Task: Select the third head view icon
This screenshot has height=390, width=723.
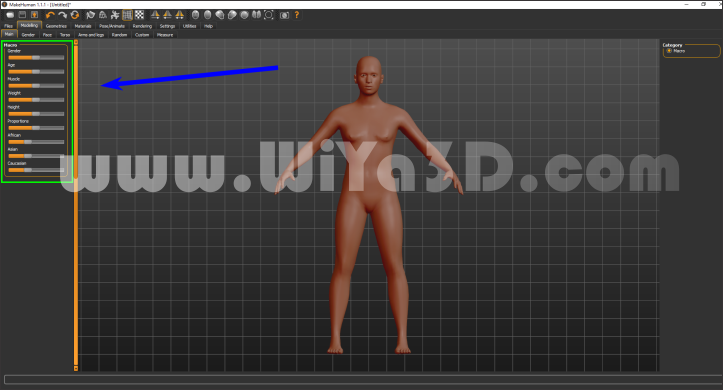Action: pyautogui.click(x=220, y=15)
